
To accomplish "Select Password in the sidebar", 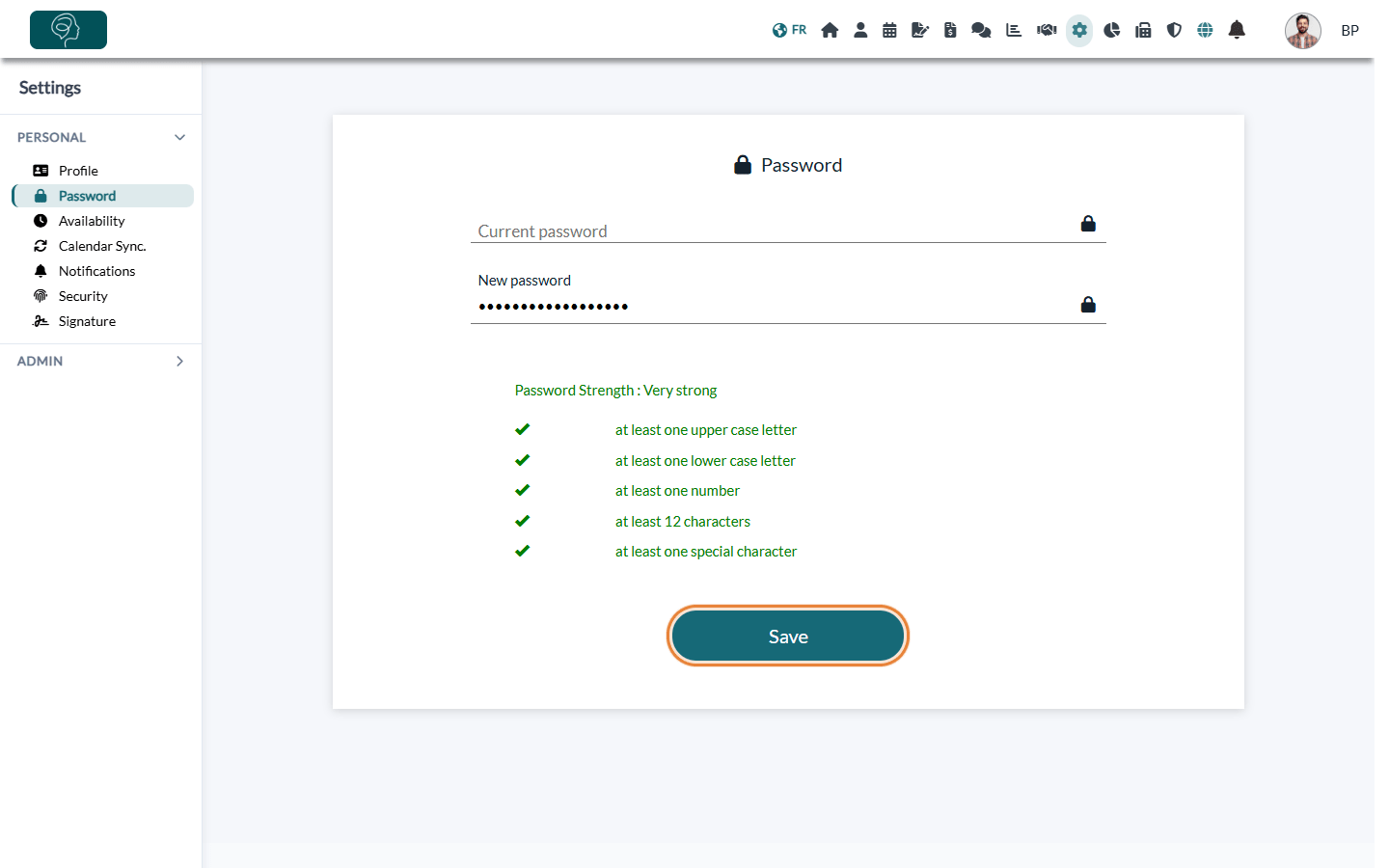I will pos(102,196).
